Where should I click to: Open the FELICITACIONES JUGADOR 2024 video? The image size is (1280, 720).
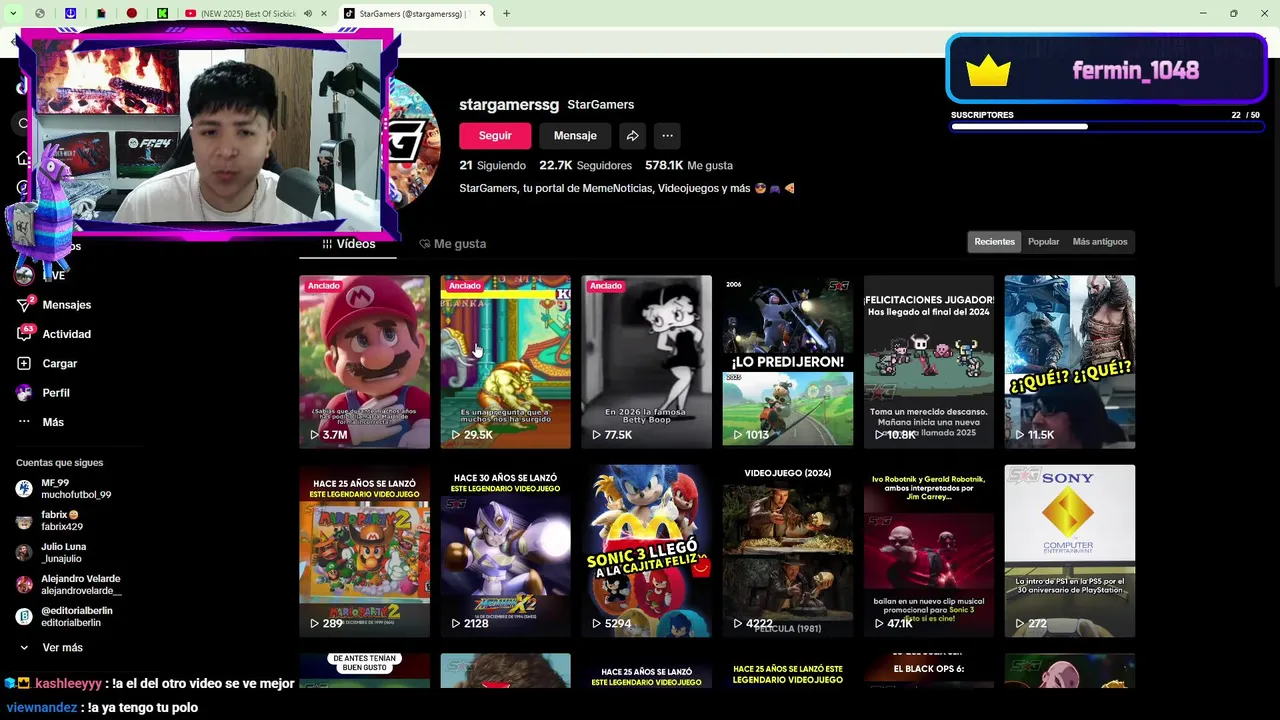[928, 362]
